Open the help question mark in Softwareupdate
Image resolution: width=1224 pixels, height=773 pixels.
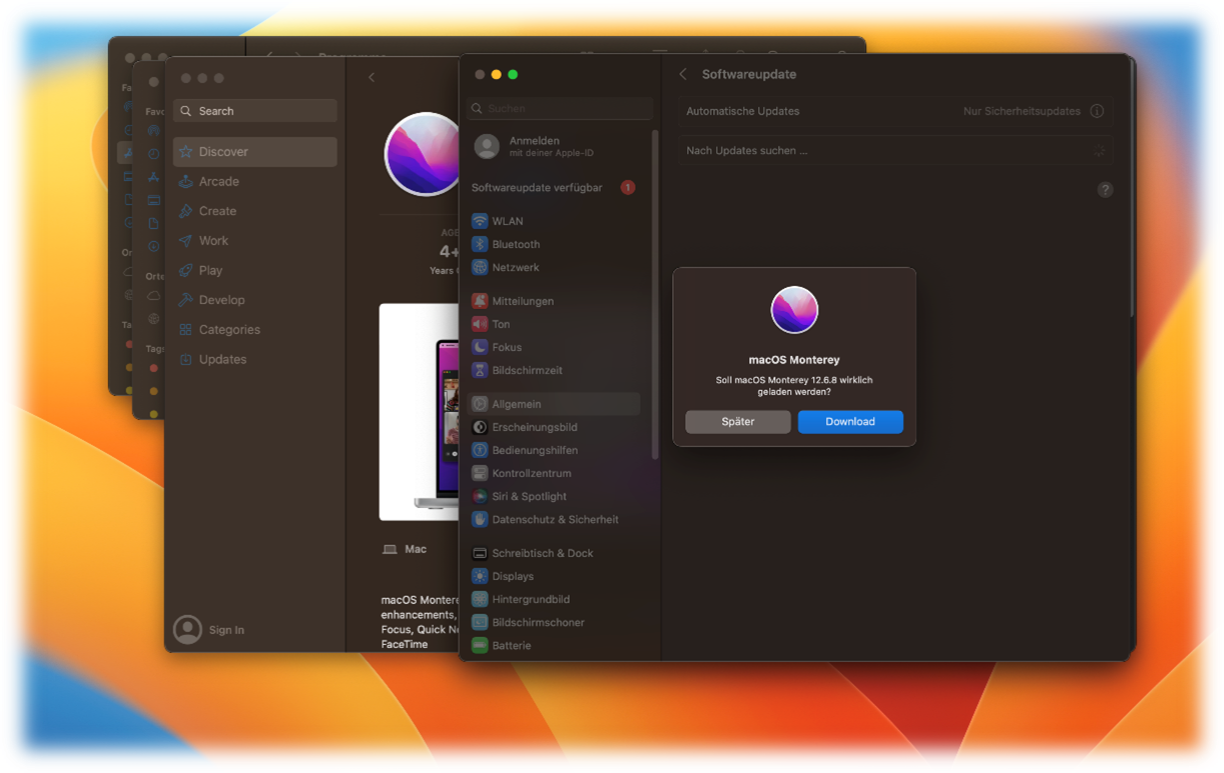[1105, 190]
